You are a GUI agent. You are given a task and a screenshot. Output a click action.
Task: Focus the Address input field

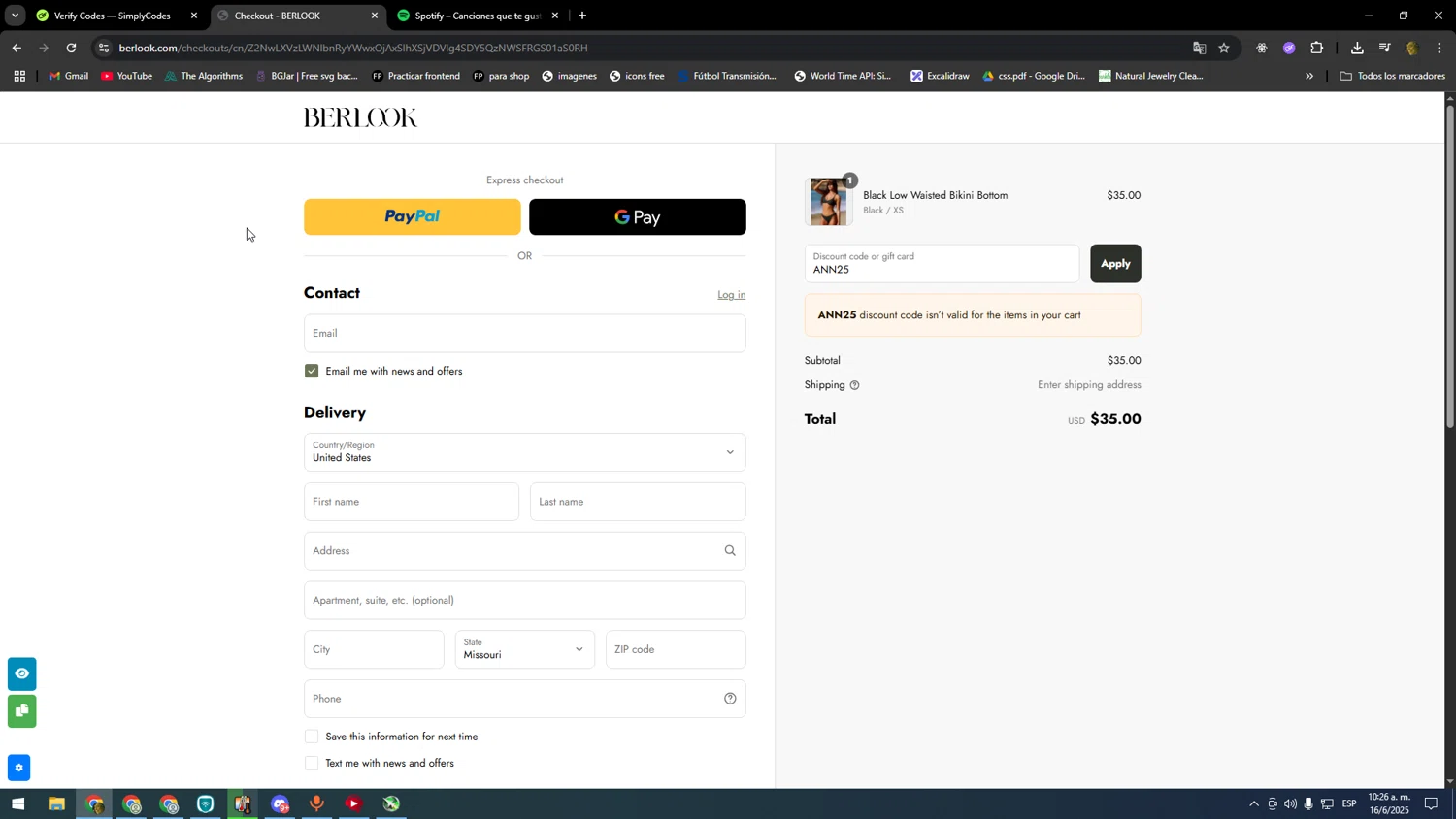[x=525, y=551]
